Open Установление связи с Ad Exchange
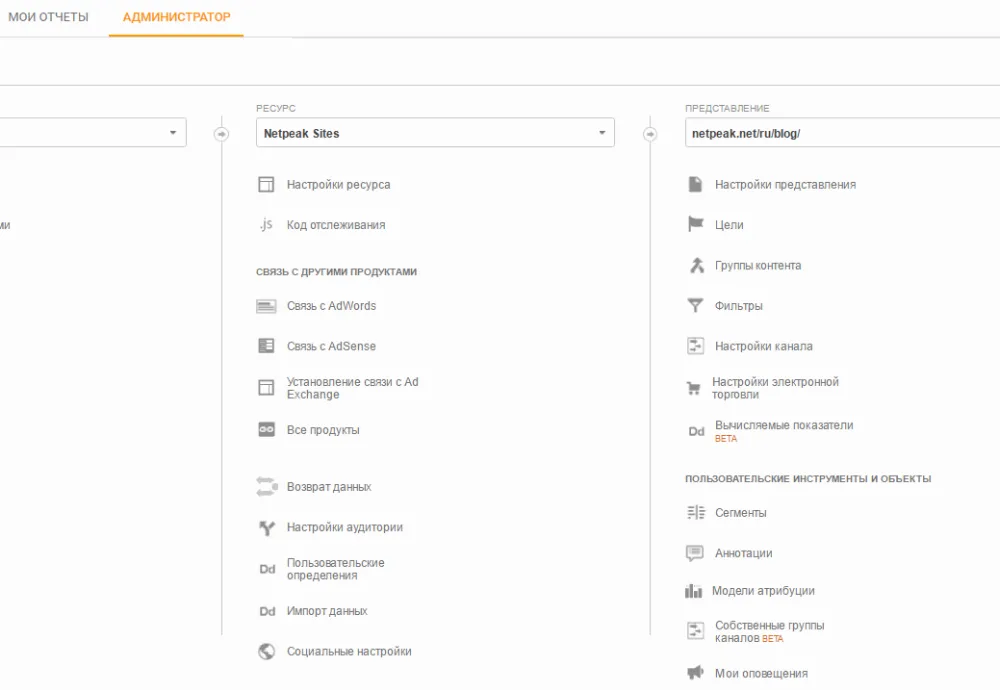 352,388
